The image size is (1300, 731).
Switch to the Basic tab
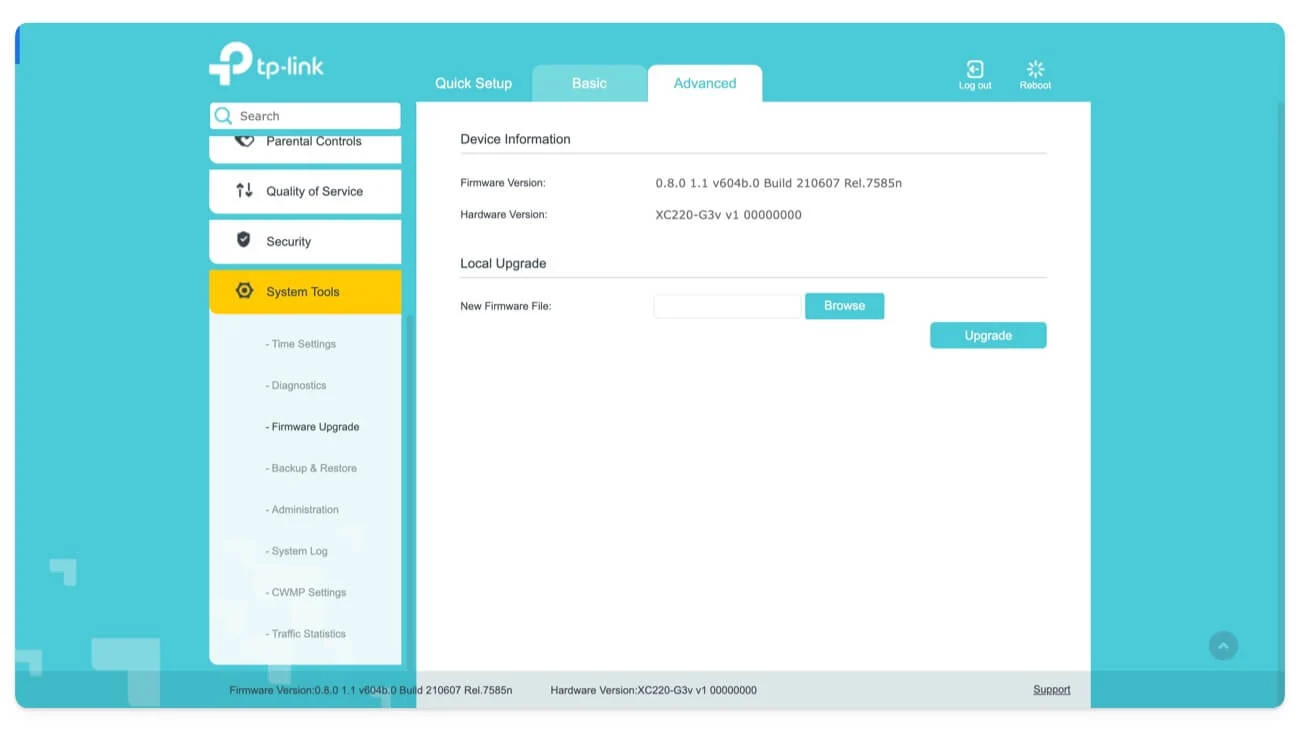pos(589,84)
